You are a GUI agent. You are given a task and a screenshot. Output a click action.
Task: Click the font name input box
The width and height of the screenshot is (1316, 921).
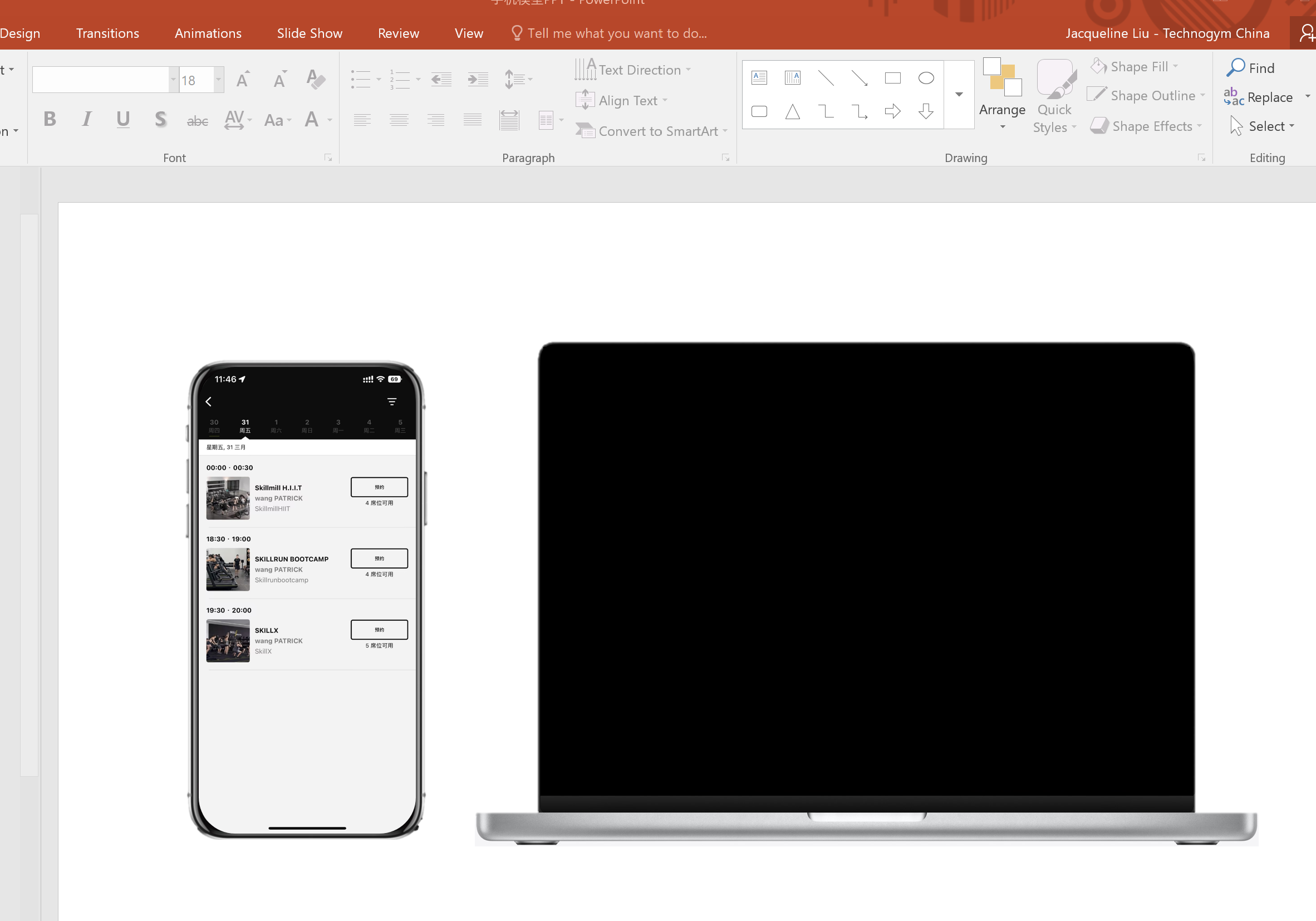pos(100,80)
